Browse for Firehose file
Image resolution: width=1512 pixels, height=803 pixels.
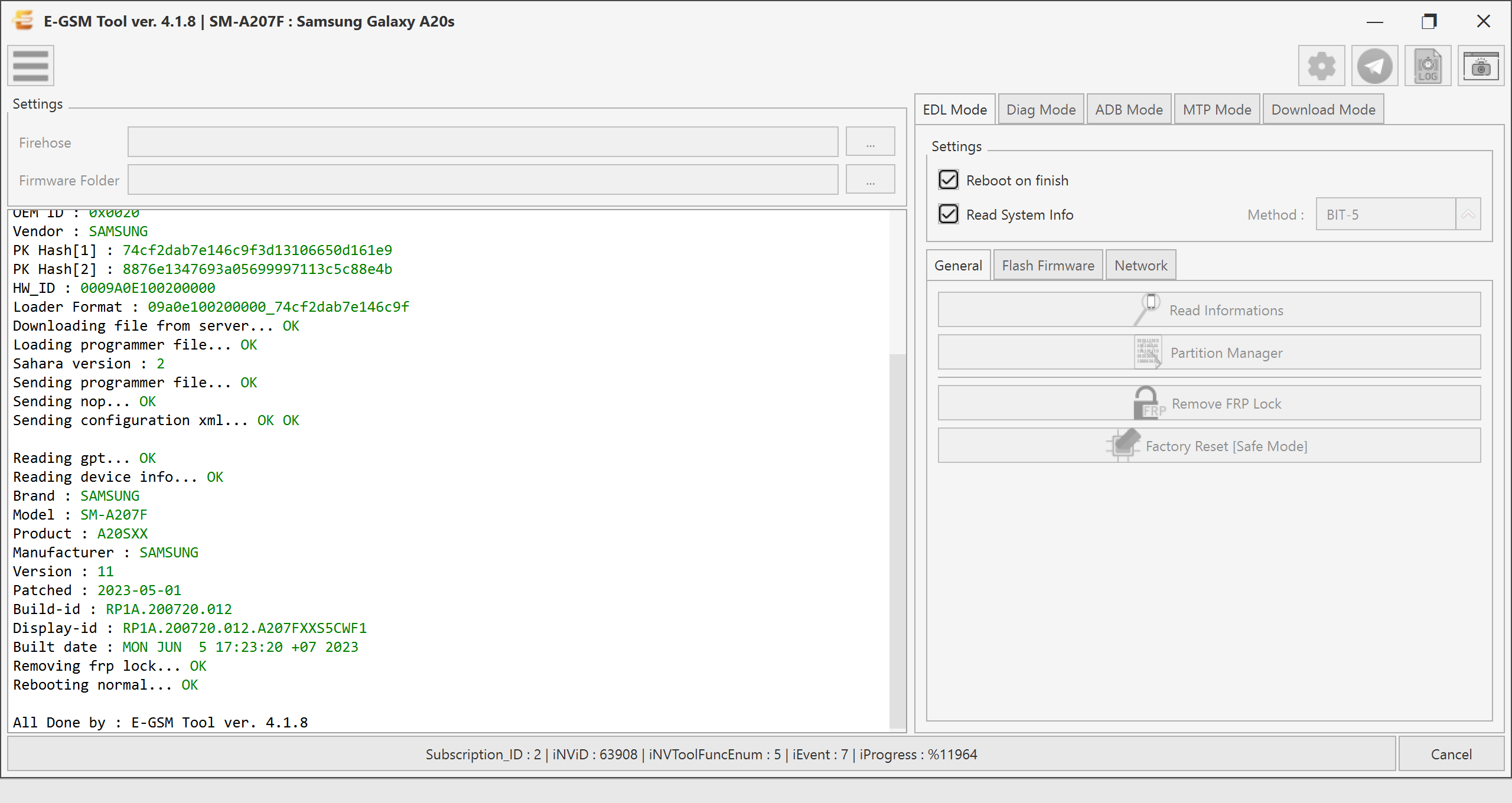click(870, 142)
